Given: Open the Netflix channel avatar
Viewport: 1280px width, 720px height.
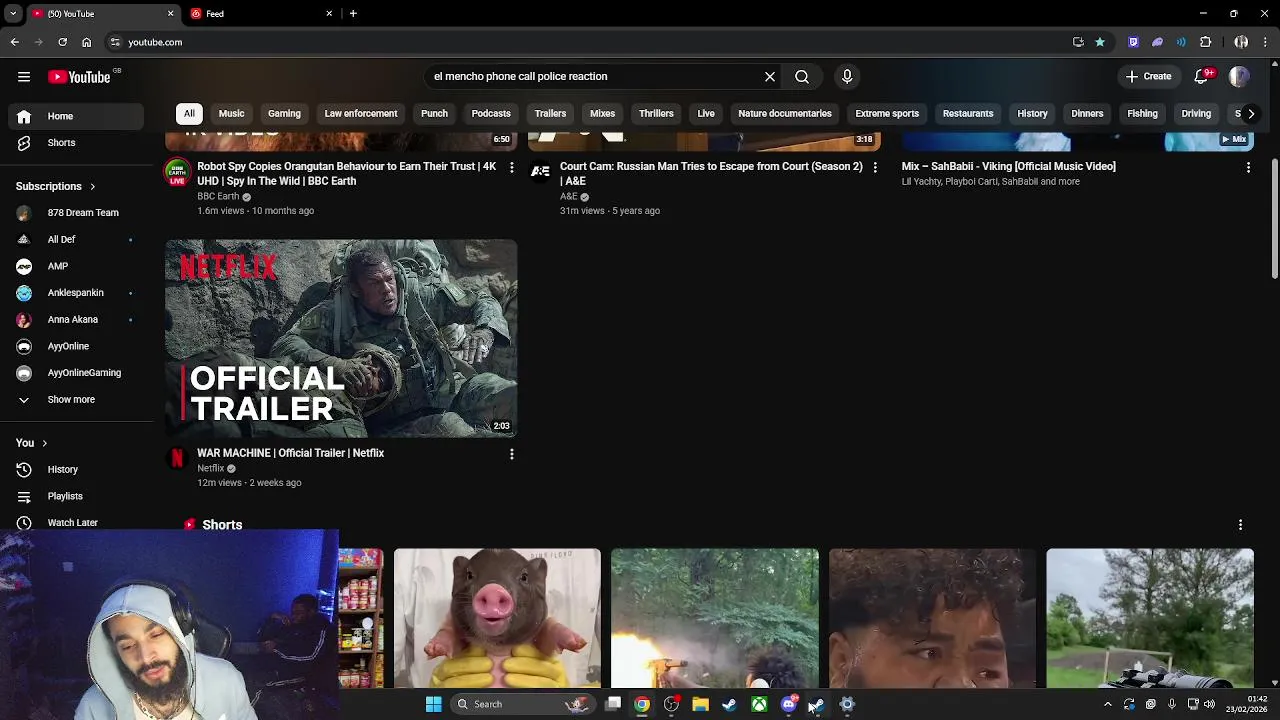Looking at the screenshot, I should point(177,458).
